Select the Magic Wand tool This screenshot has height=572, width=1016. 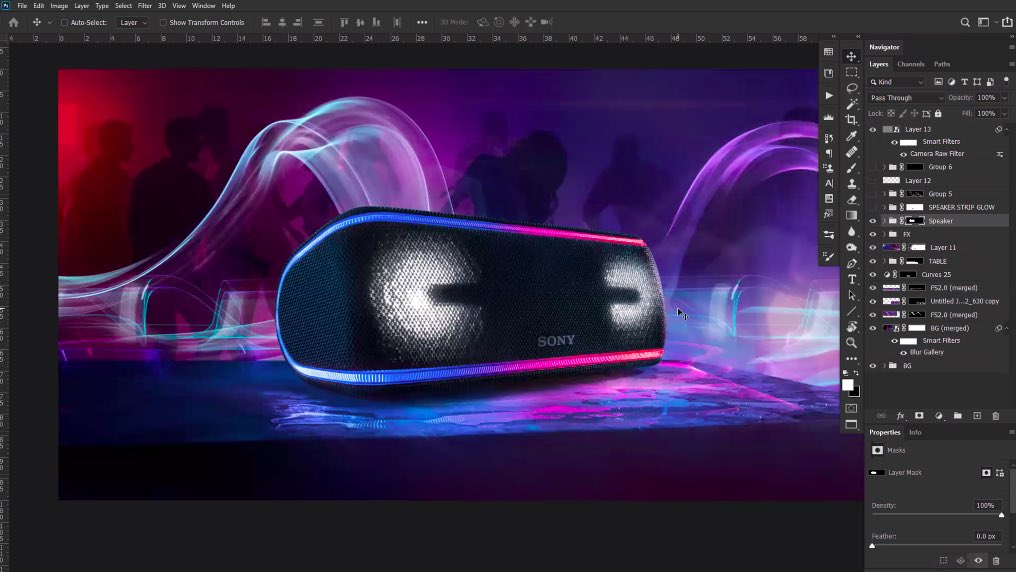point(851,104)
